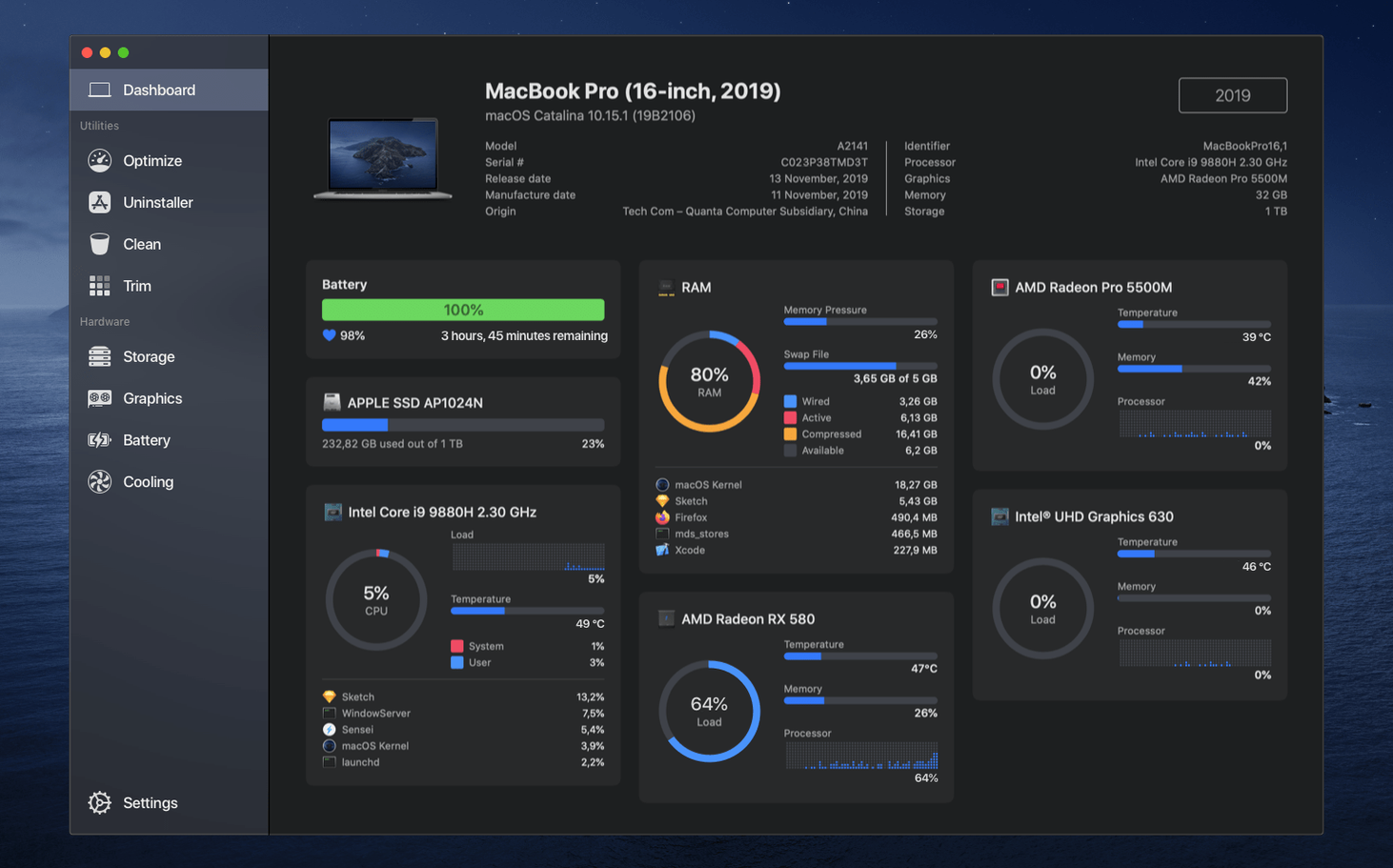This screenshot has height=868, width=1393.
Task: Click the 80% RAM ring gauge
Action: click(709, 381)
